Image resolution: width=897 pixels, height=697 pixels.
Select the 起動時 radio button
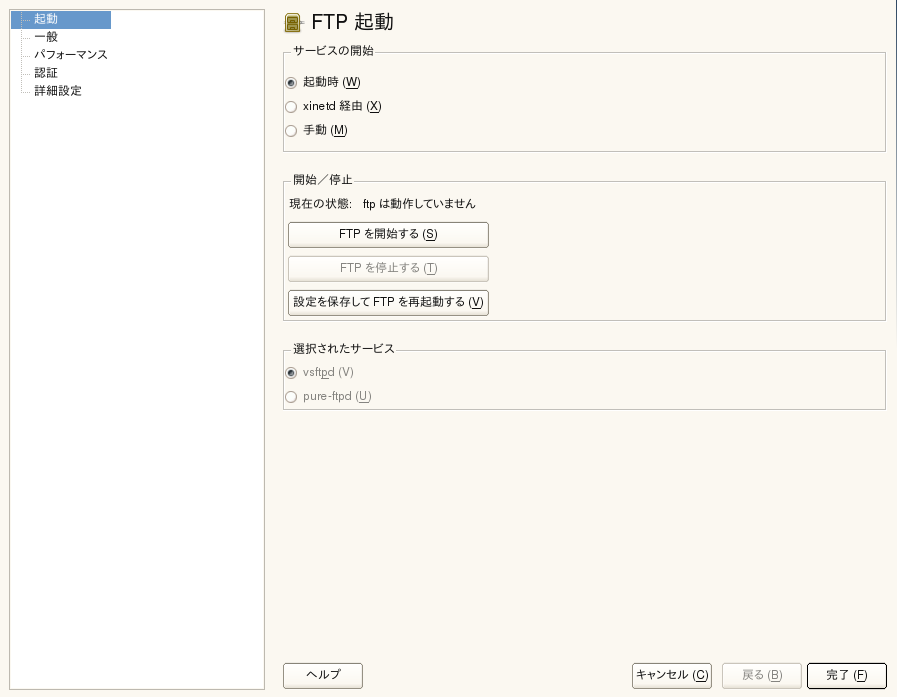pos(291,82)
